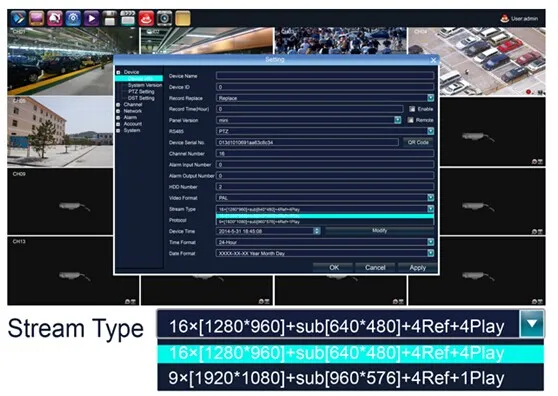
Task: Click the brown monitor icon in top toolbar
Action: point(37,19)
